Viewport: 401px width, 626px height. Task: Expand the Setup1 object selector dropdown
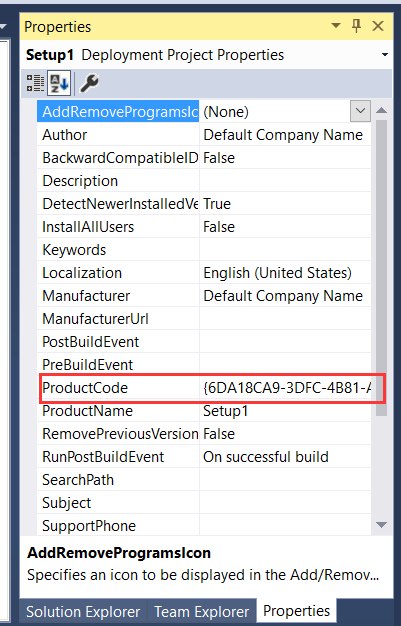(x=385, y=55)
